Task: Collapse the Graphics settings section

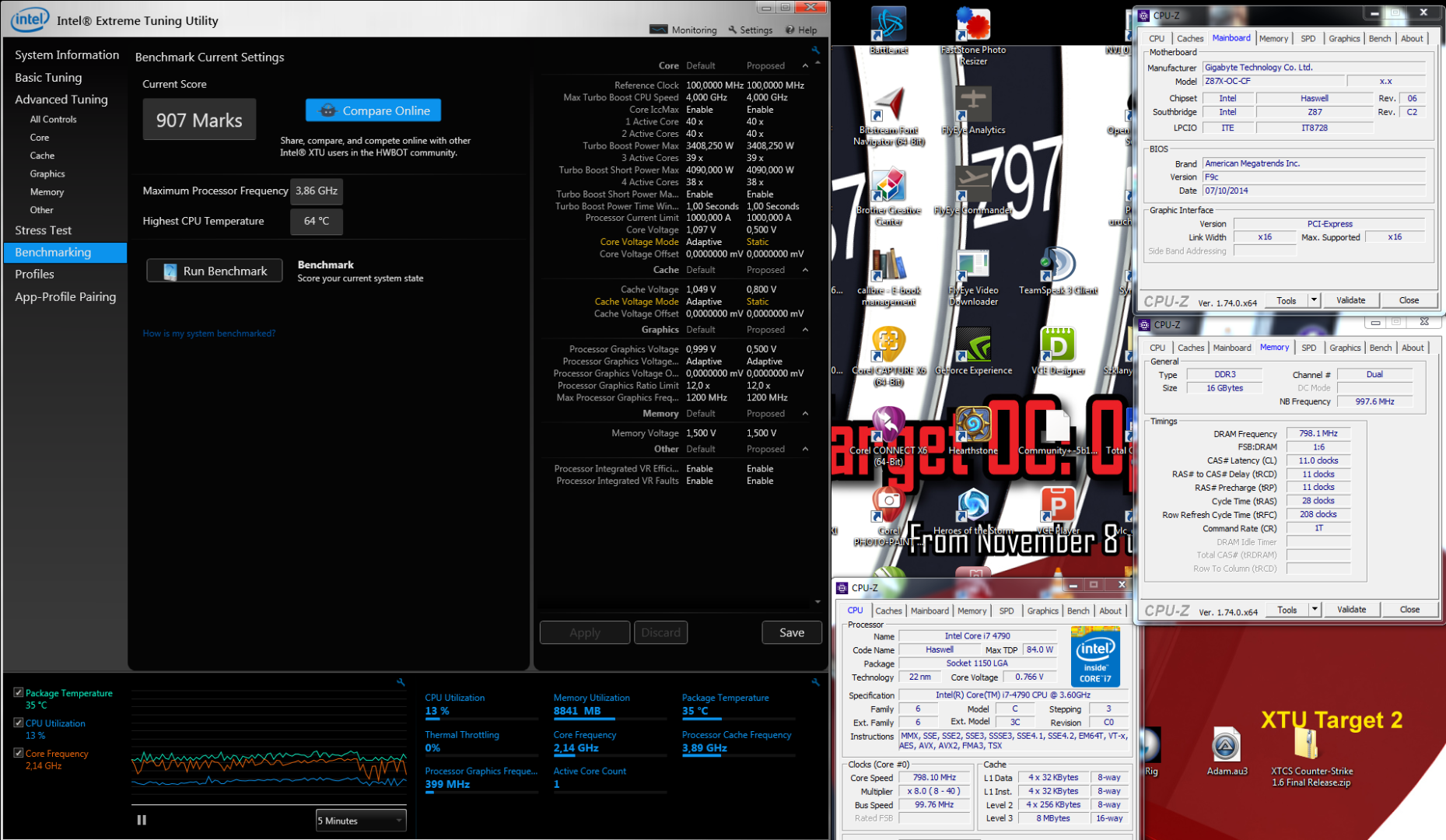Action: coord(805,330)
